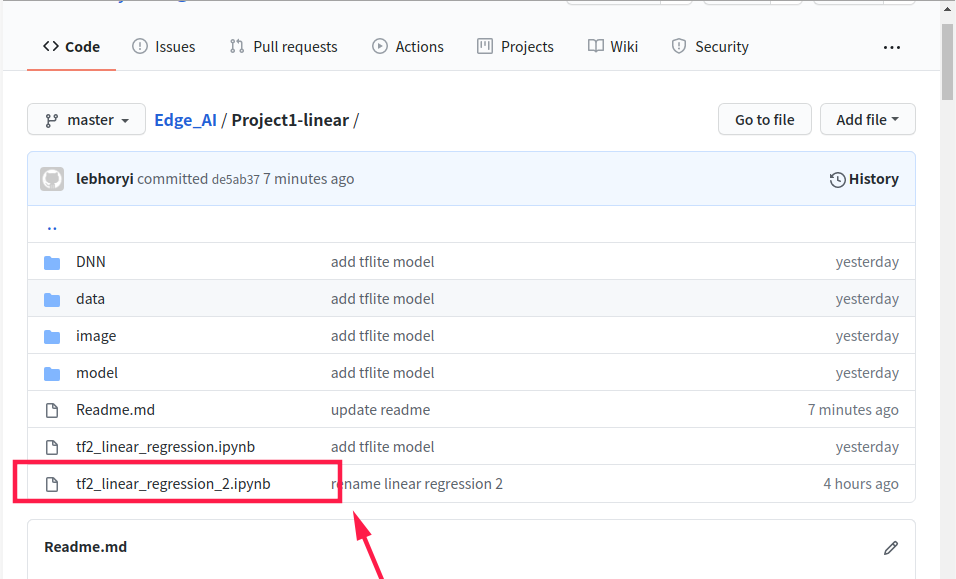The height and width of the screenshot is (579, 956).
Task: Click the three-dot more options icon
Action: click(x=892, y=47)
